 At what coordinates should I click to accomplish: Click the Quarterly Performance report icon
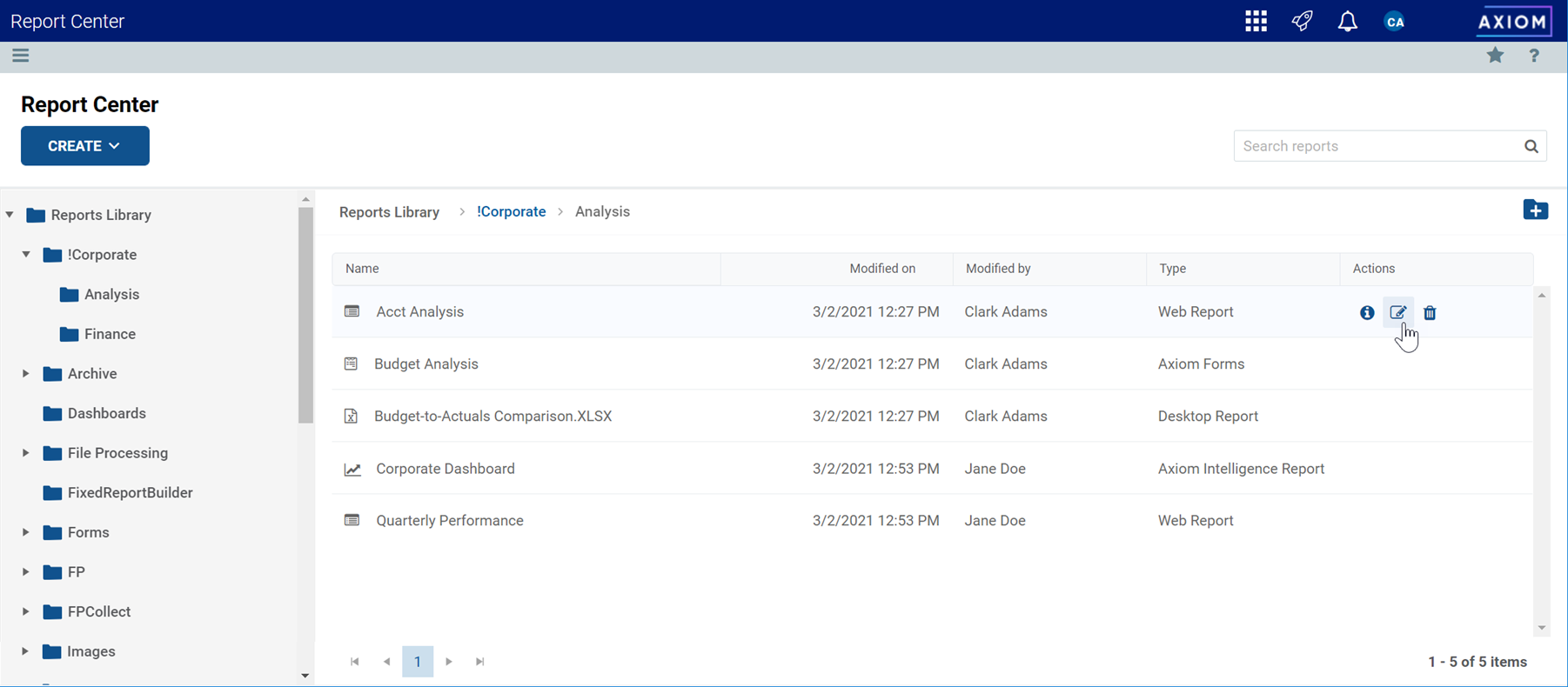pos(352,520)
